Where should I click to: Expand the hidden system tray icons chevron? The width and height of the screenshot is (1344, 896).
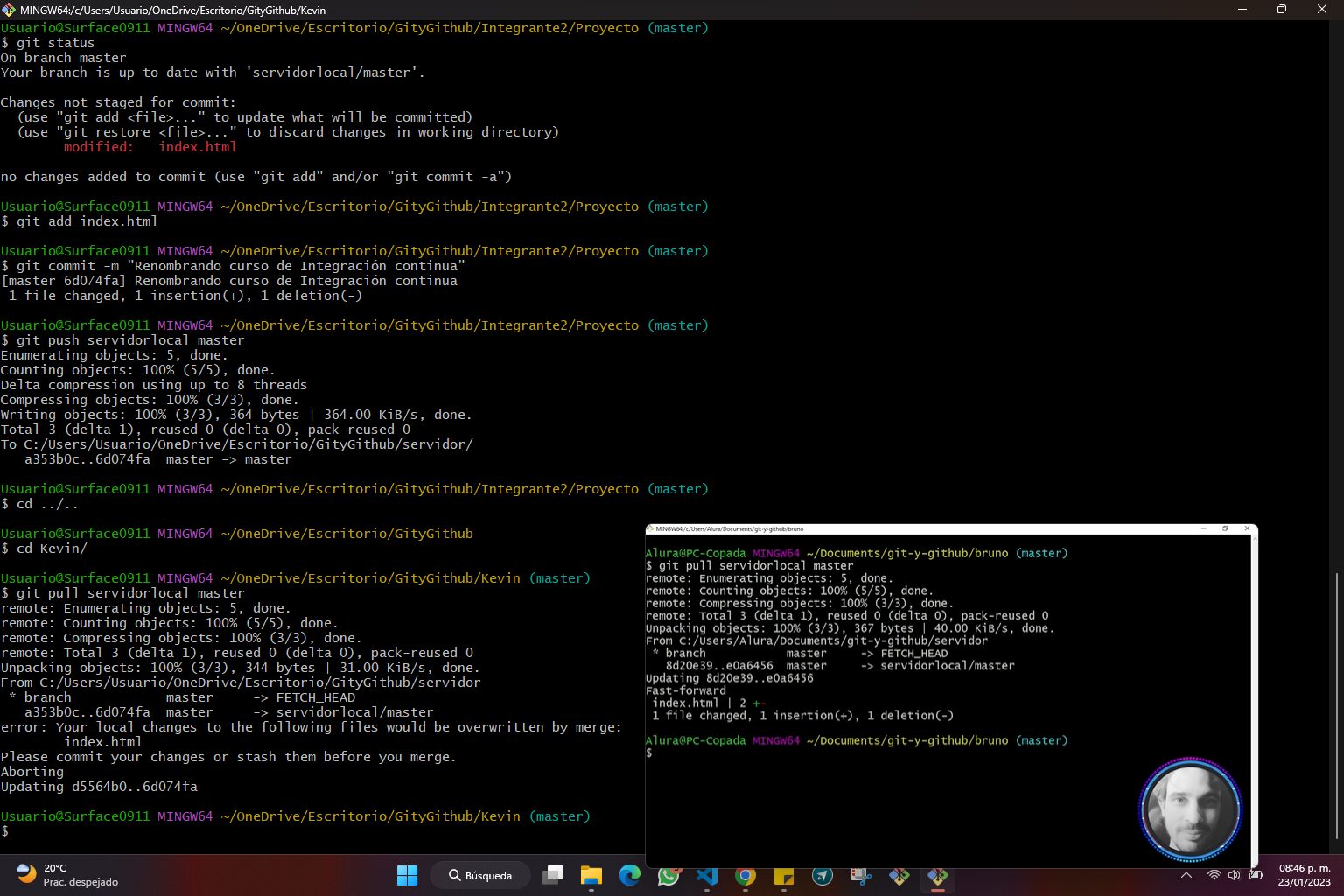tap(1186, 875)
